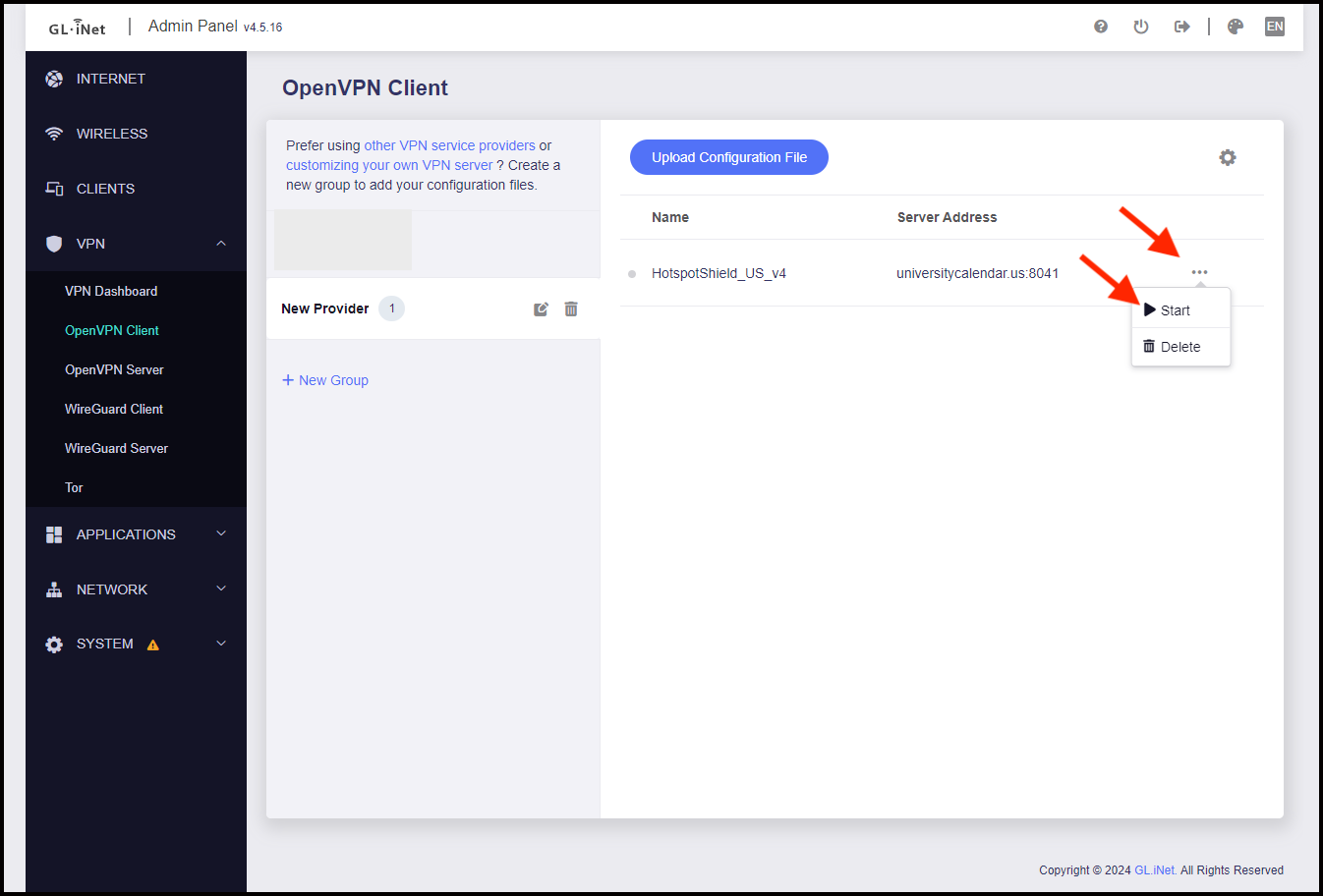This screenshot has height=896, width=1323.
Task: Click the System warning triangle icon
Action: coord(152,645)
